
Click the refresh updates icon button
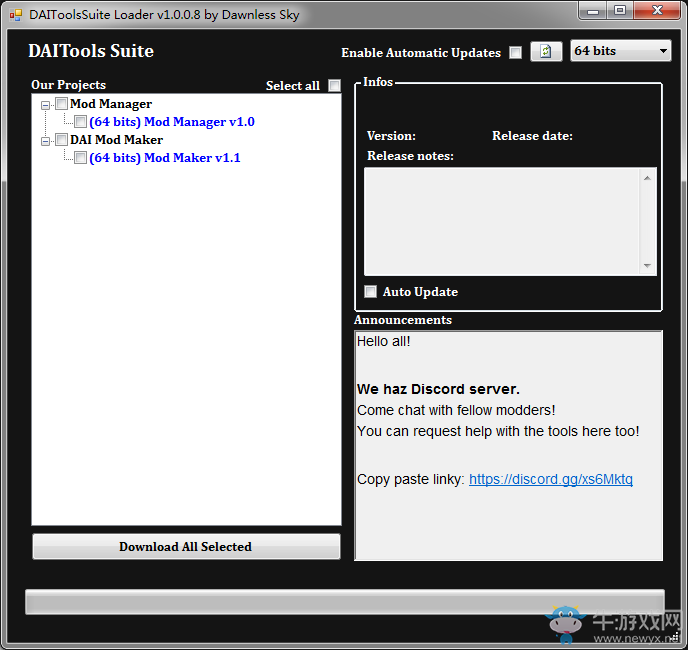point(546,52)
